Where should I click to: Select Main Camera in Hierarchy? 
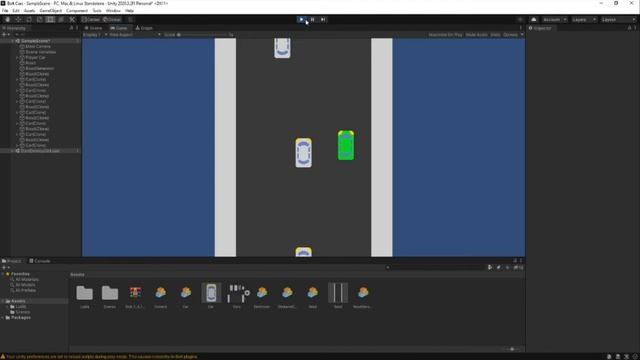tap(38, 47)
